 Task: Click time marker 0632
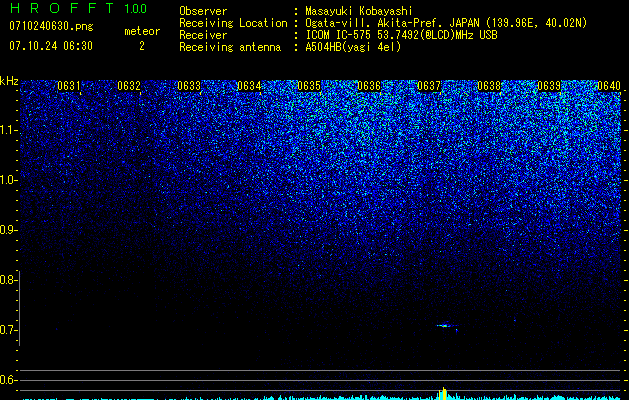[x=129, y=86]
